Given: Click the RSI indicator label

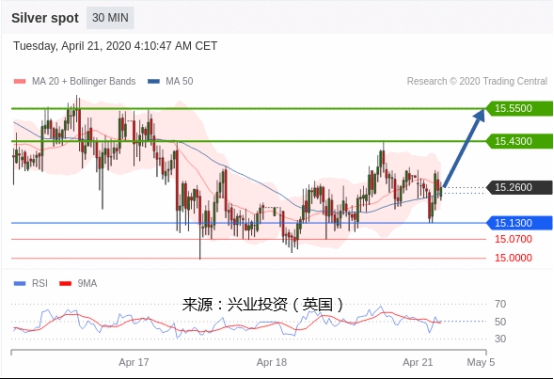Looking at the screenshot, I should click(x=40, y=283).
